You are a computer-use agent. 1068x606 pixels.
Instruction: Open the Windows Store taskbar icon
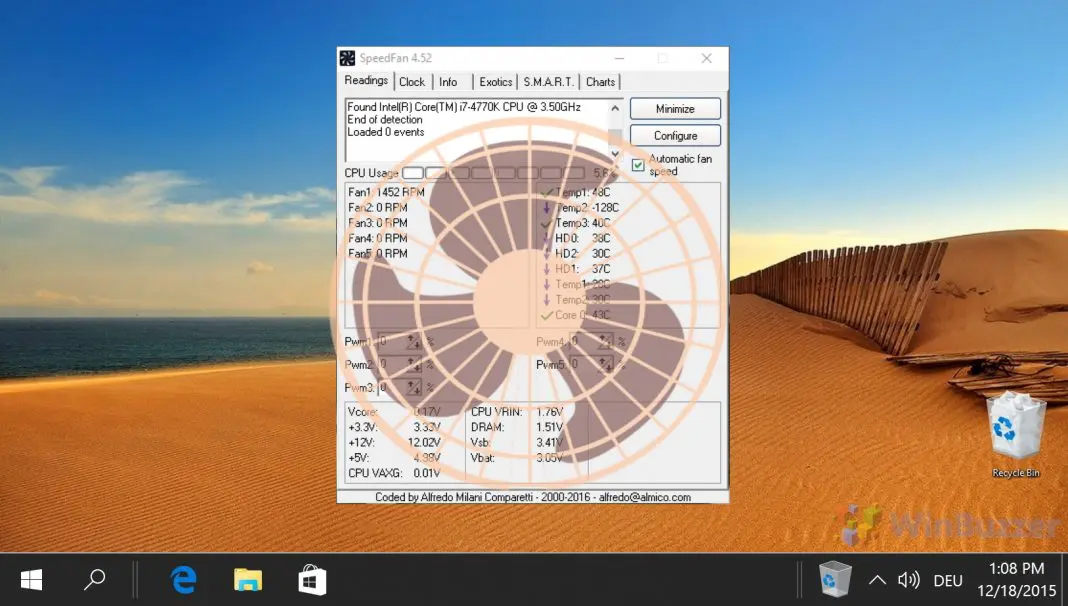click(x=312, y=579)
